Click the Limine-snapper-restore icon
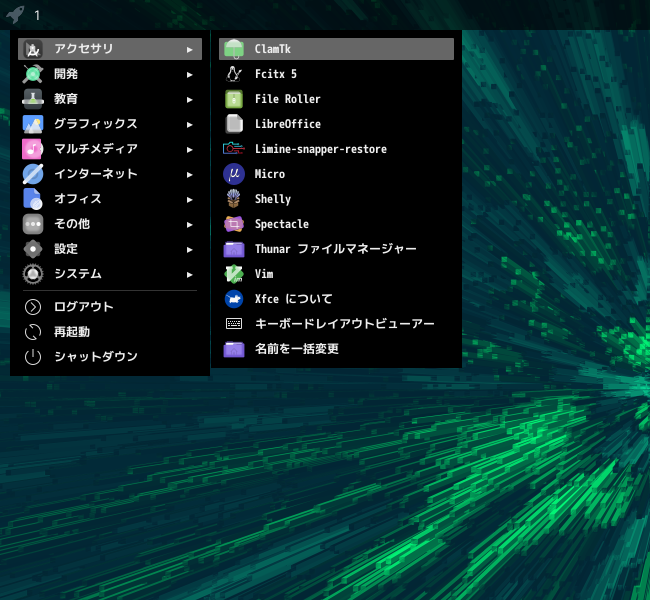Viewport: 650px width, 600px height. click(x=234, y=149)
